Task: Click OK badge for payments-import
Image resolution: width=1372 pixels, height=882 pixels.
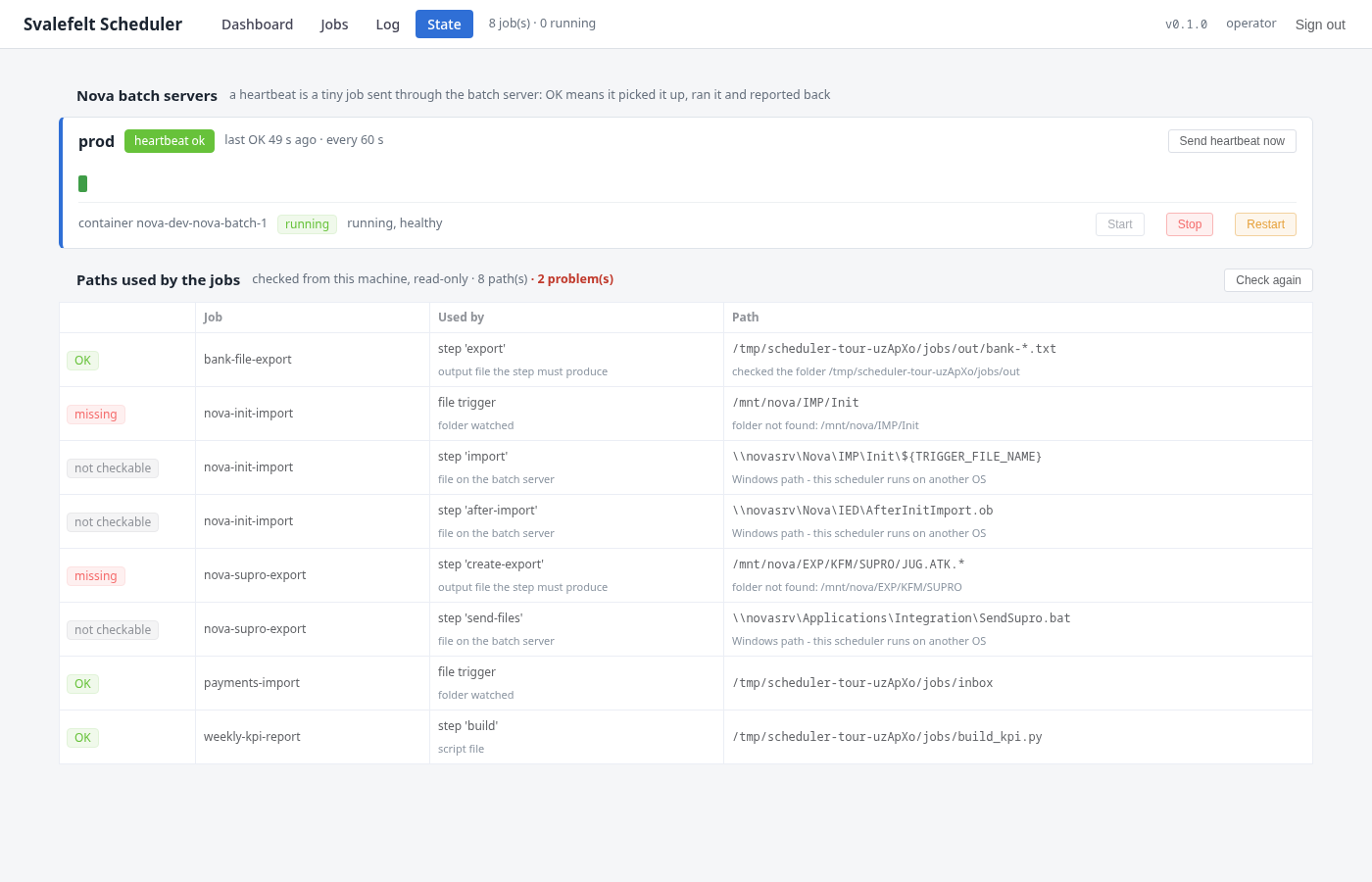Action: pos(82,684)
